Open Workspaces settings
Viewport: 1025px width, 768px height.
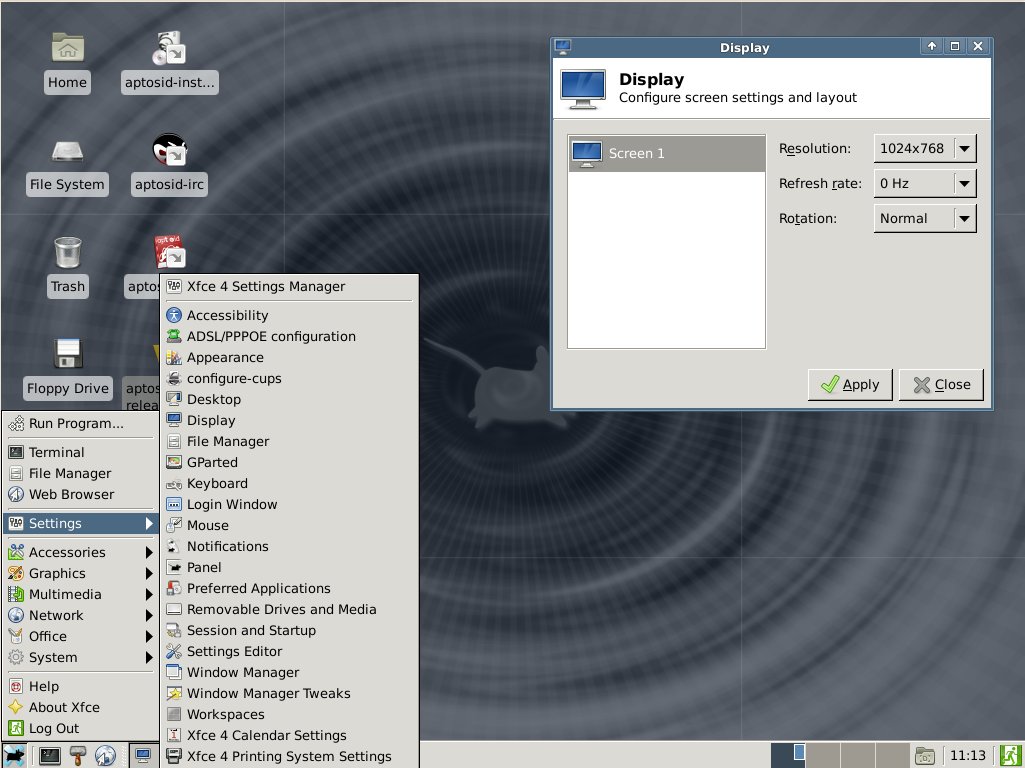289,714
